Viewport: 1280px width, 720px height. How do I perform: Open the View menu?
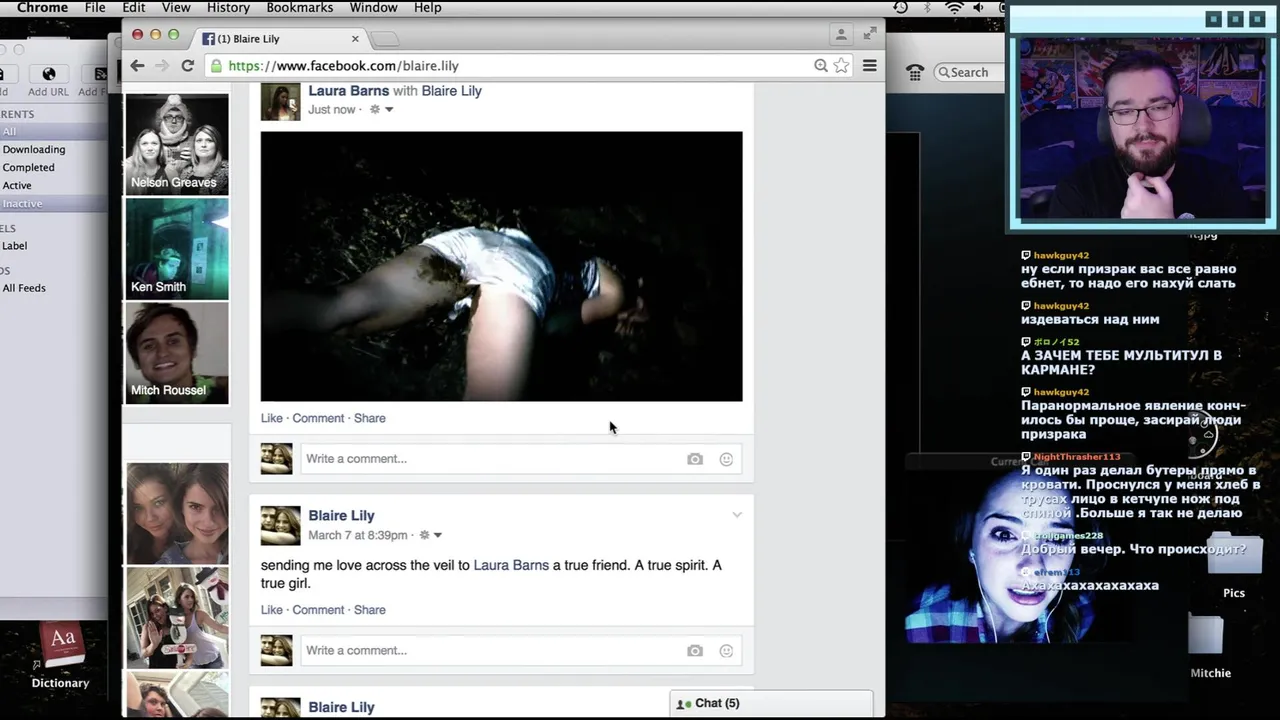(176, 8)
